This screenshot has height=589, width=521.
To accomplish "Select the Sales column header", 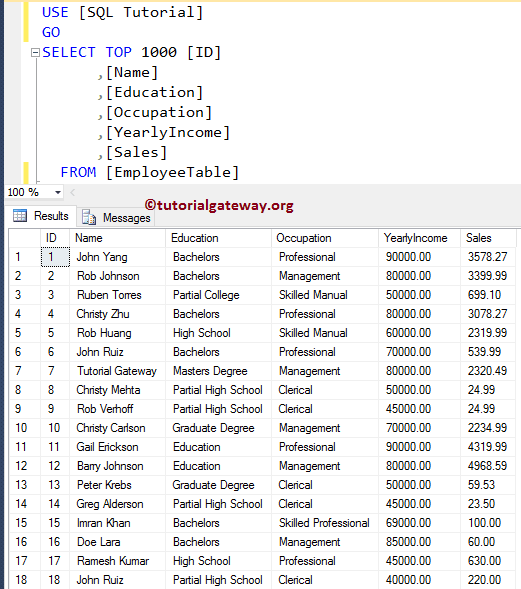I will point(488,238).
